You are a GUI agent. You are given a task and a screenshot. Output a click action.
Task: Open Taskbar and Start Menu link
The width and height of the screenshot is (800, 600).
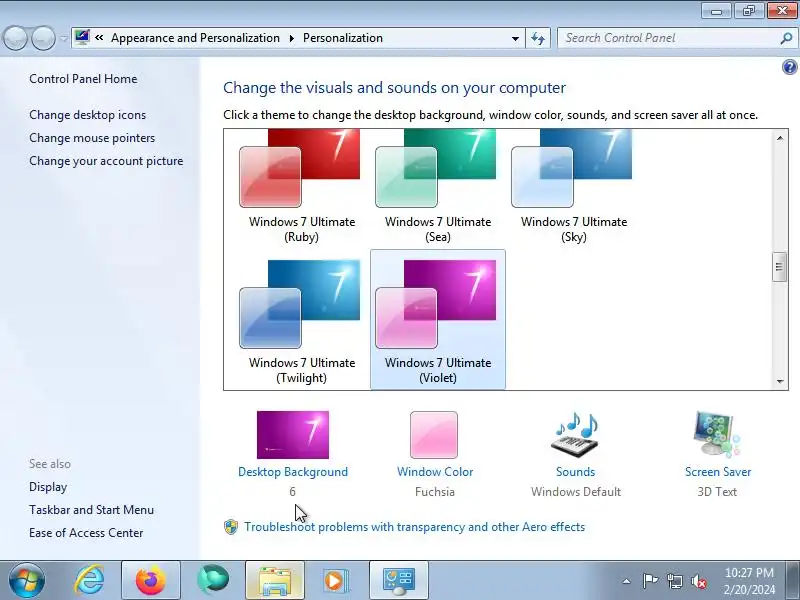click(91, 510)
